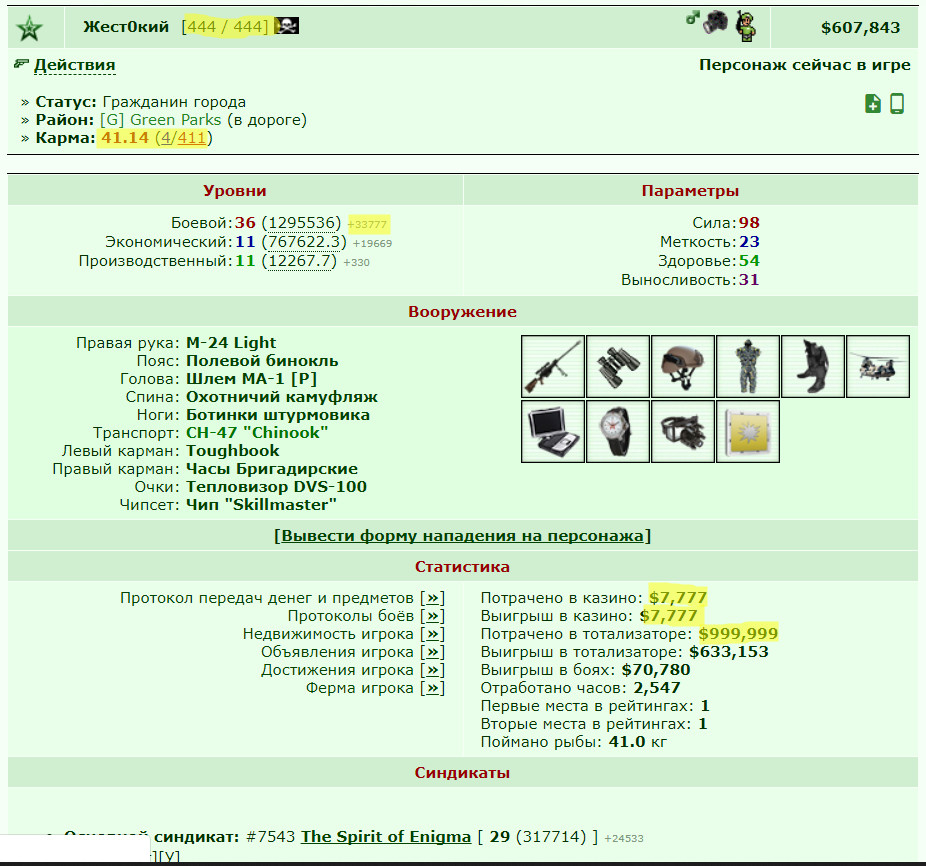
Task: Click Вывести форму нападения на персонажа
Action: pyautogui.click(x=462, y=536)
